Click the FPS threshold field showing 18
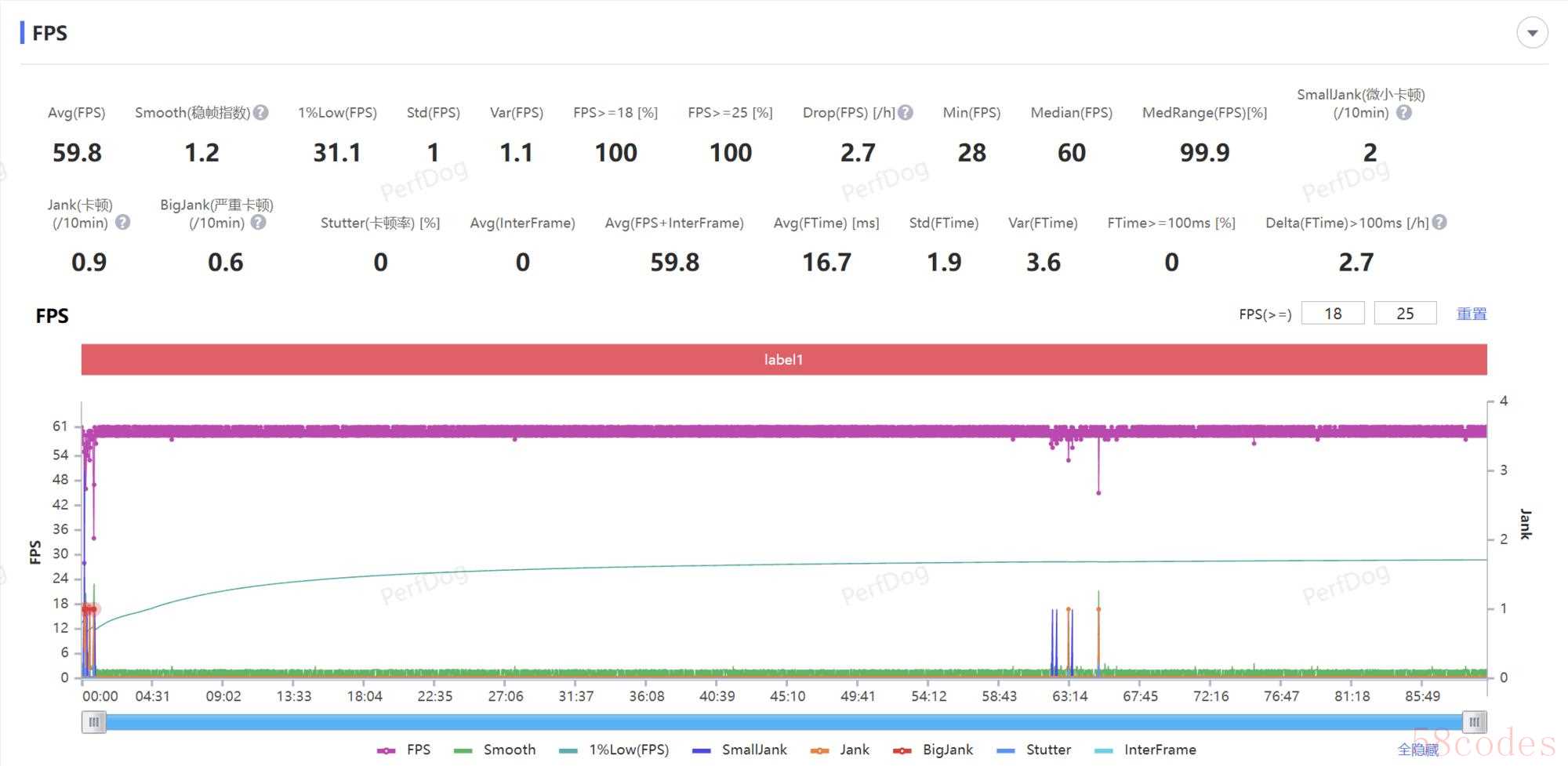The width and height of the screenshot is (1568, 766). 1333,314
